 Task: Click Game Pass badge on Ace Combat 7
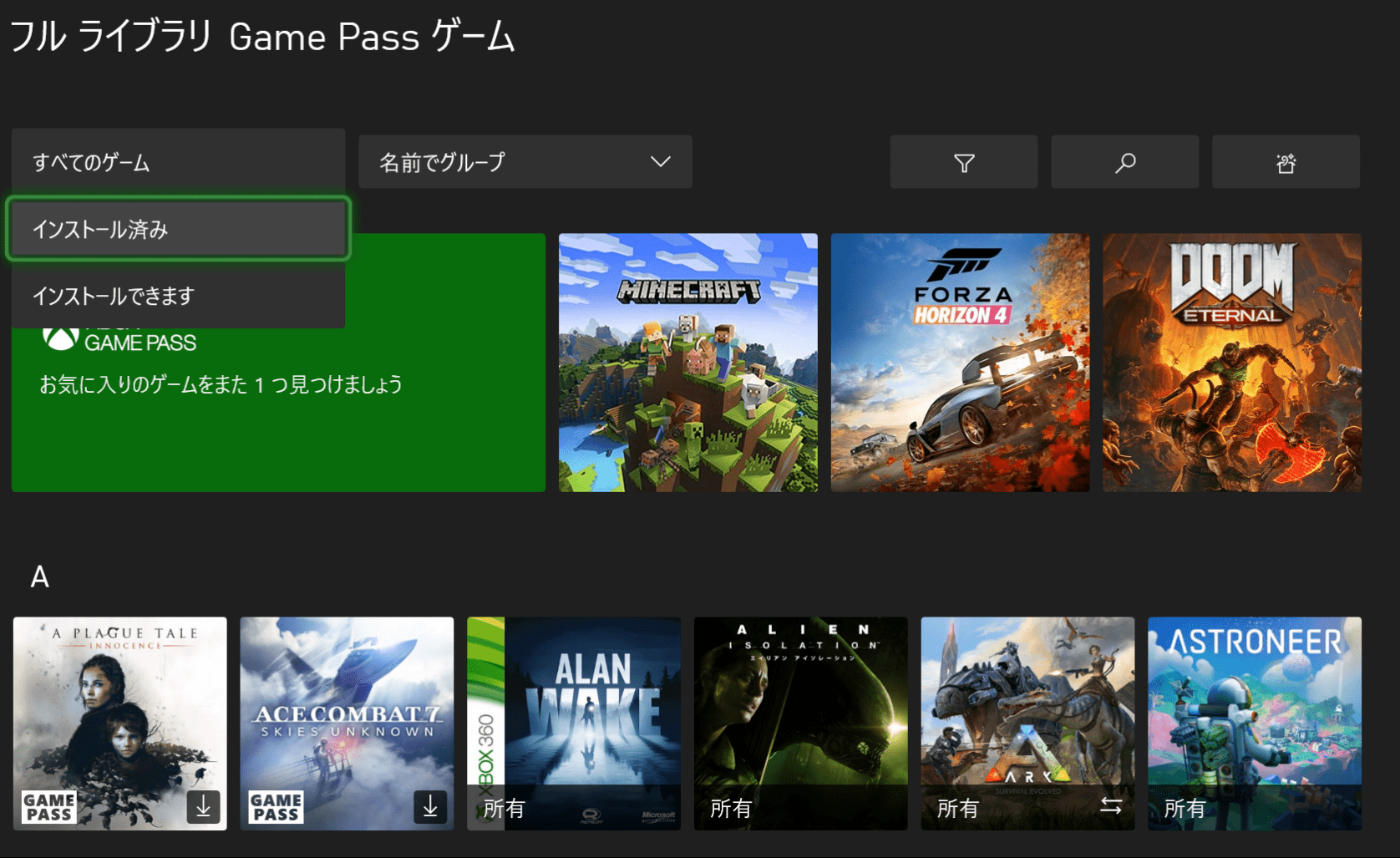pos(276,807)
